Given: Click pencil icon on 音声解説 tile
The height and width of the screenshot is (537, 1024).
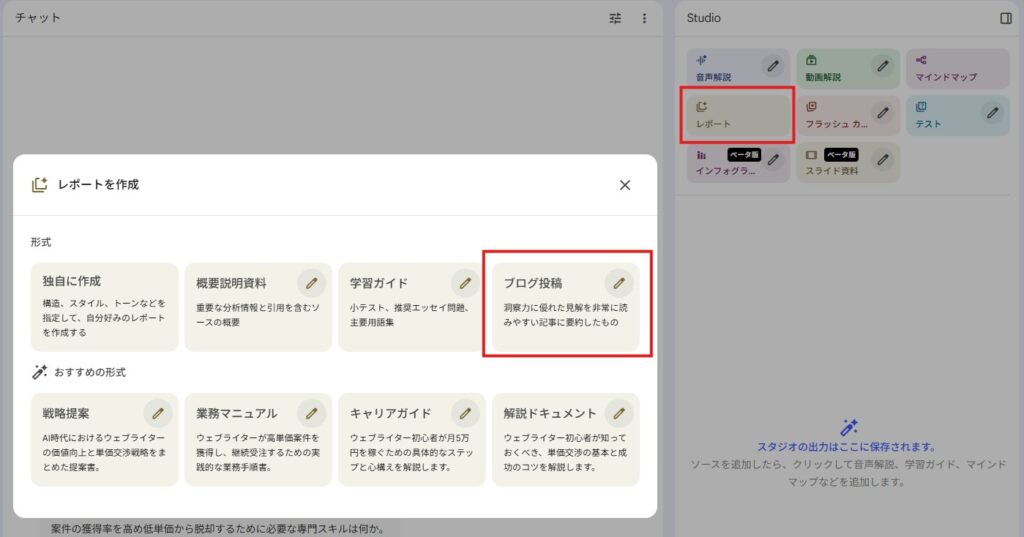Looking at the screenshot, I should coord(772,66).
